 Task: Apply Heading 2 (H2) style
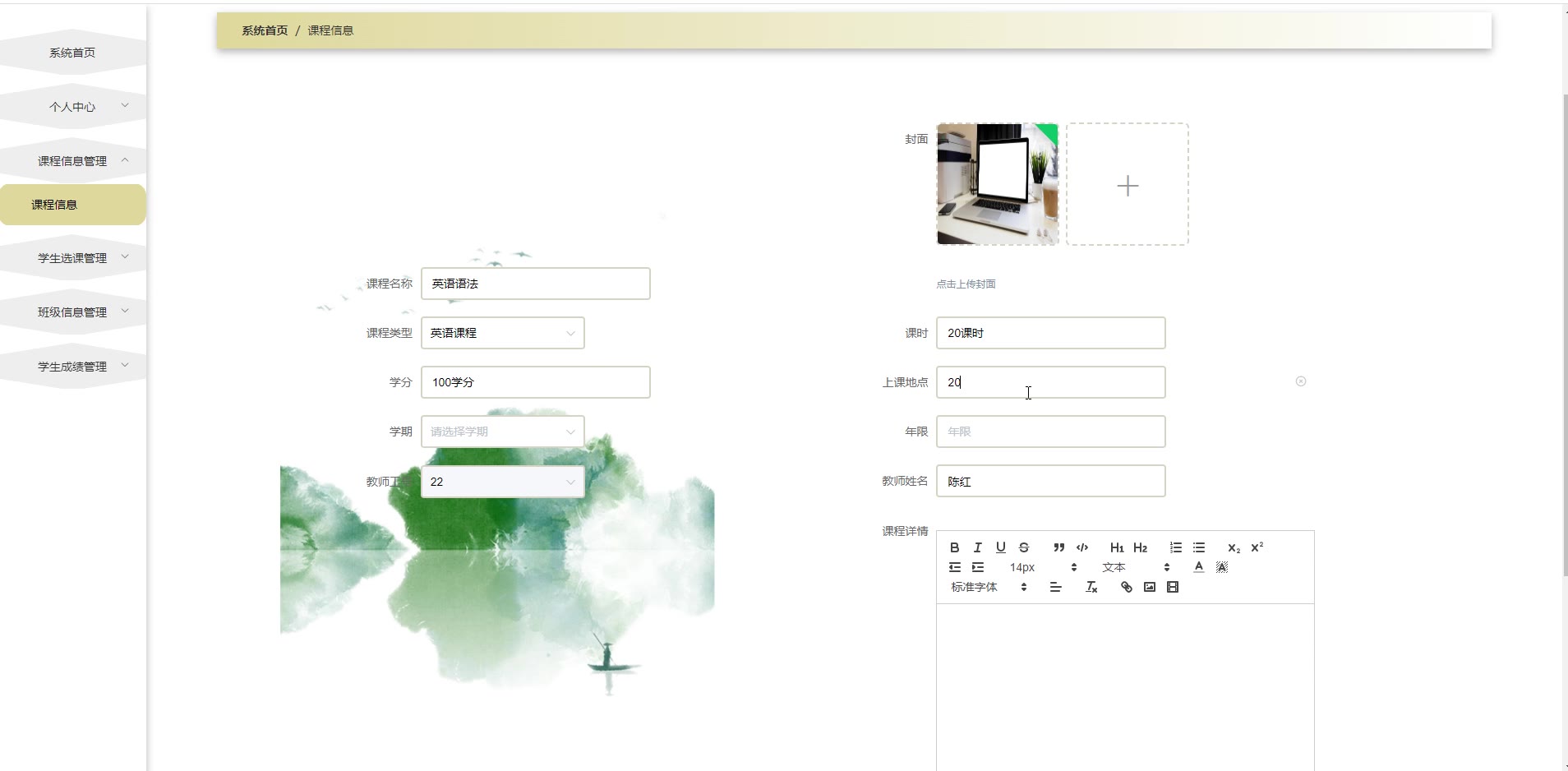(1140, 547)
